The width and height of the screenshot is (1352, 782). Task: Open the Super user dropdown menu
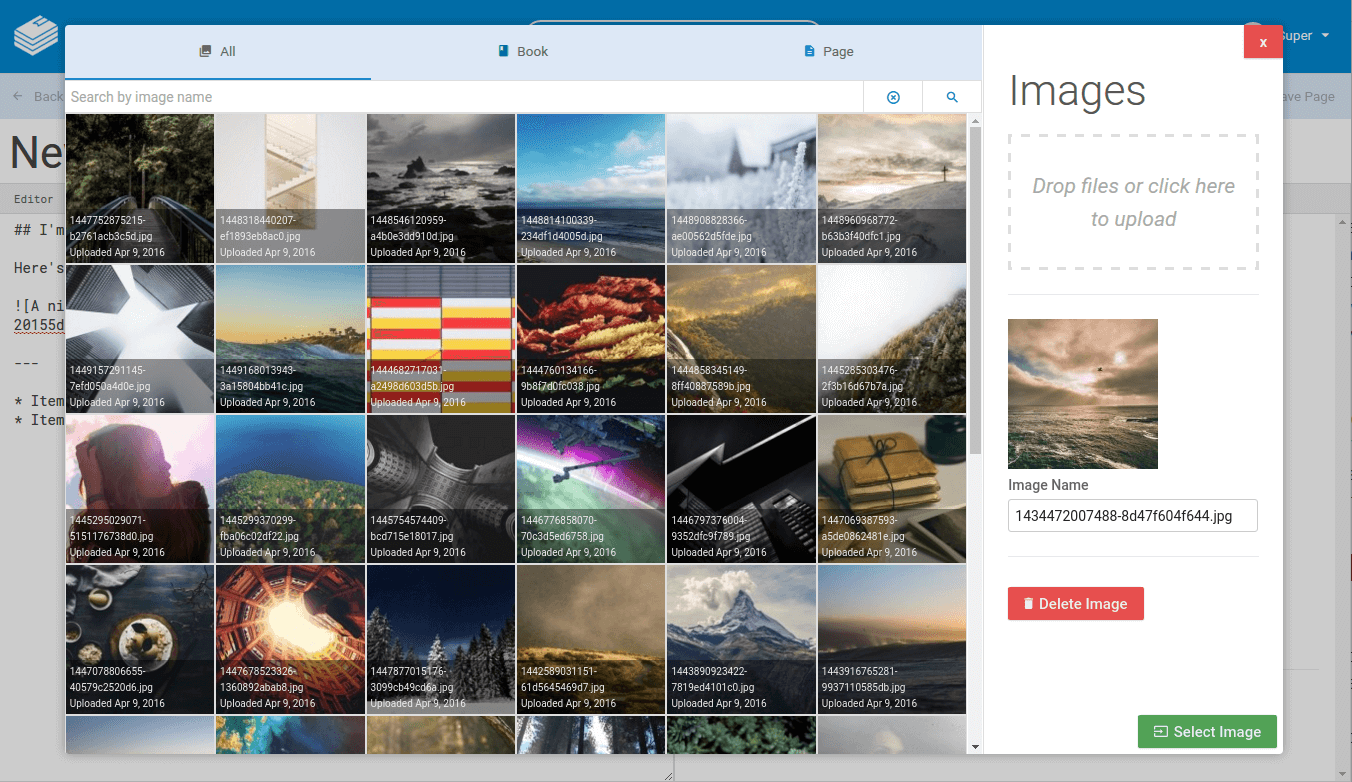(x=1305, y=36)
